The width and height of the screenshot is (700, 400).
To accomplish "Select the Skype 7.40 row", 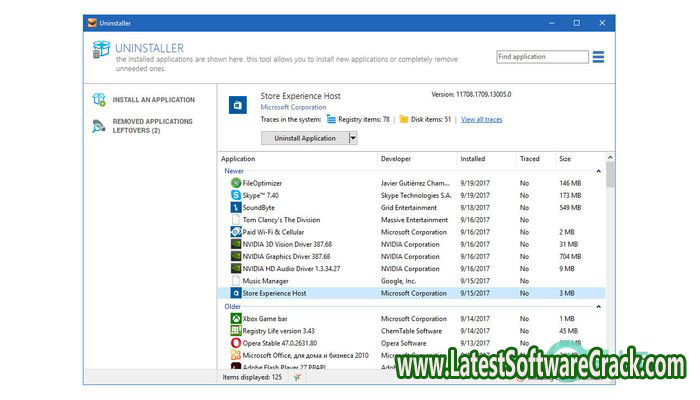I will [412, 195].
